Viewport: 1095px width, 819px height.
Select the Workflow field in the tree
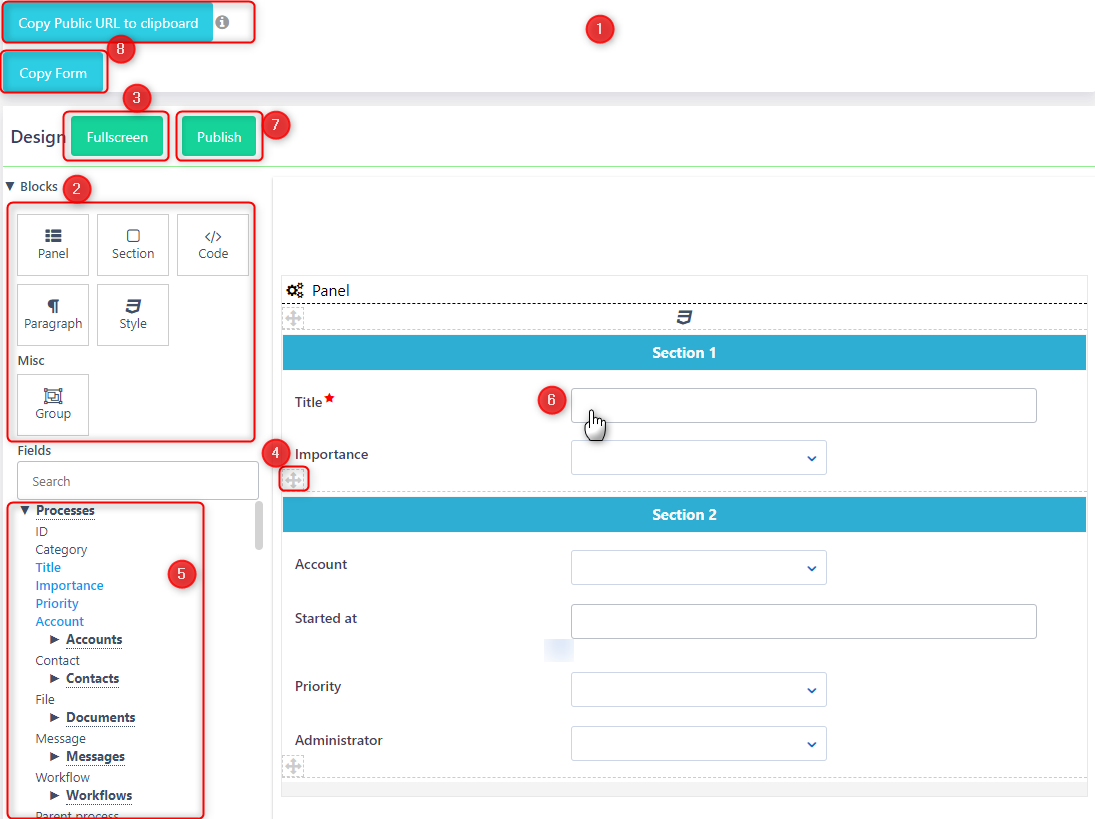tap(62, 777)
